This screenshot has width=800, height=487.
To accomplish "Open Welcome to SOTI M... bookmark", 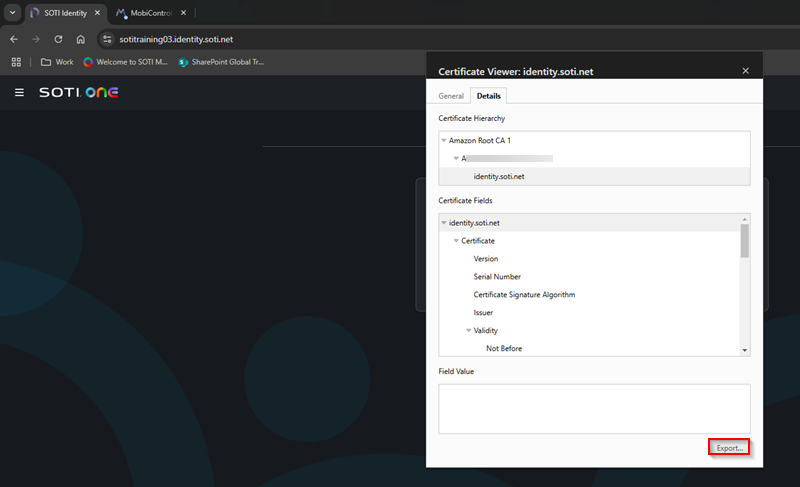I will coord(126,62).
